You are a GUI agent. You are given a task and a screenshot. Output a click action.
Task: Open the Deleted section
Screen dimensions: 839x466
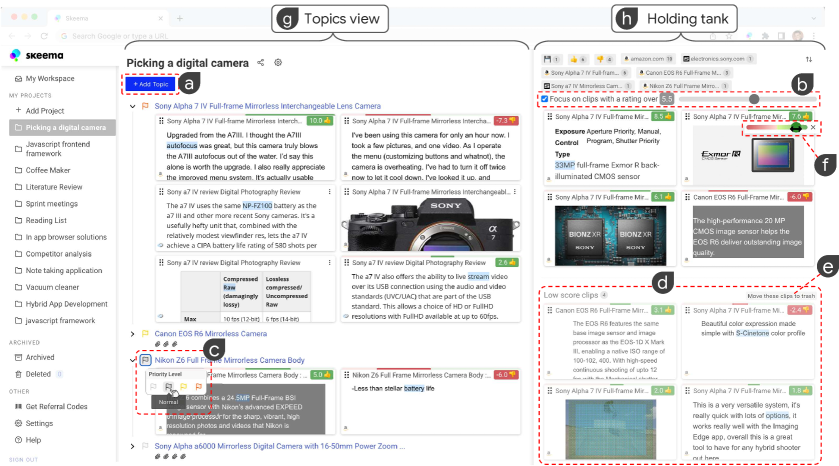(38, 374)
